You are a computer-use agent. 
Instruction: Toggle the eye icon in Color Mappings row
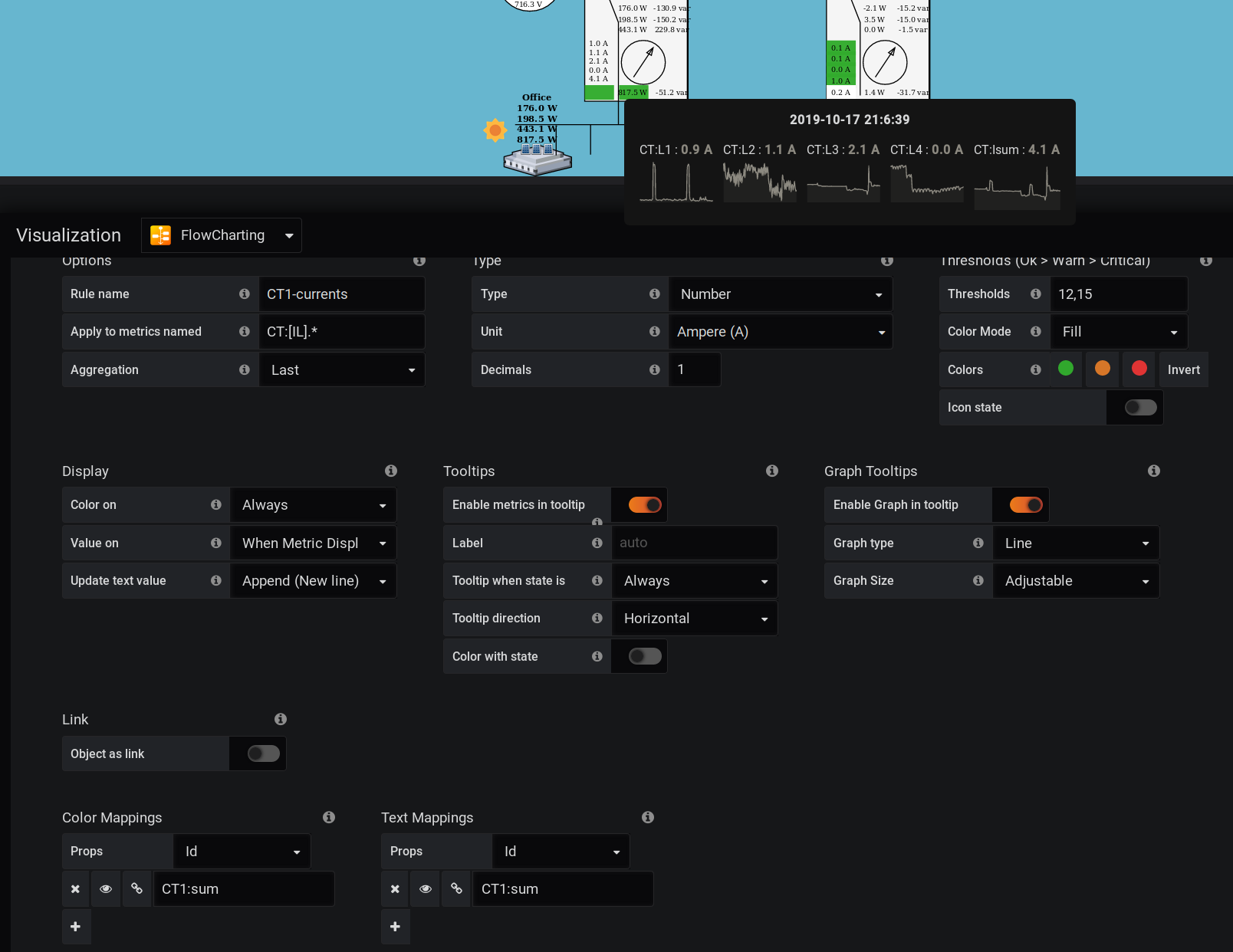click(106, 888)
